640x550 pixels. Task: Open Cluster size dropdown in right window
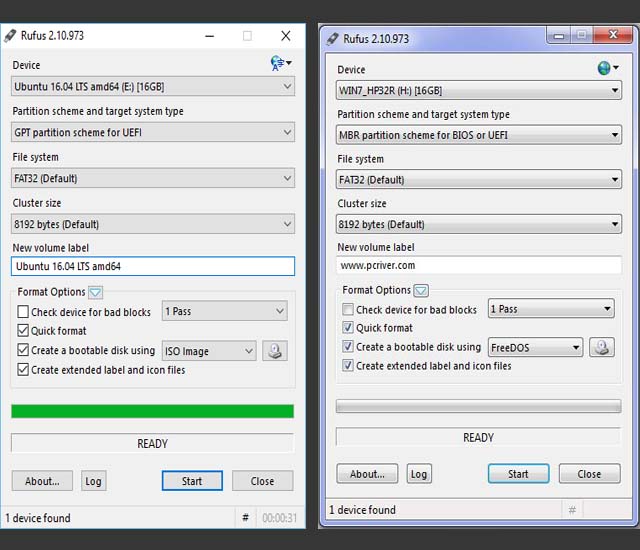pos(479,224)
